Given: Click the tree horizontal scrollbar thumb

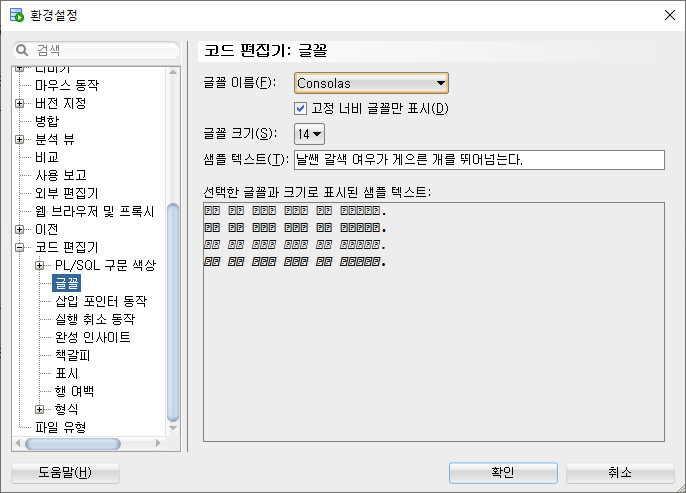Looking at the screenshot, I should point(73,444).
